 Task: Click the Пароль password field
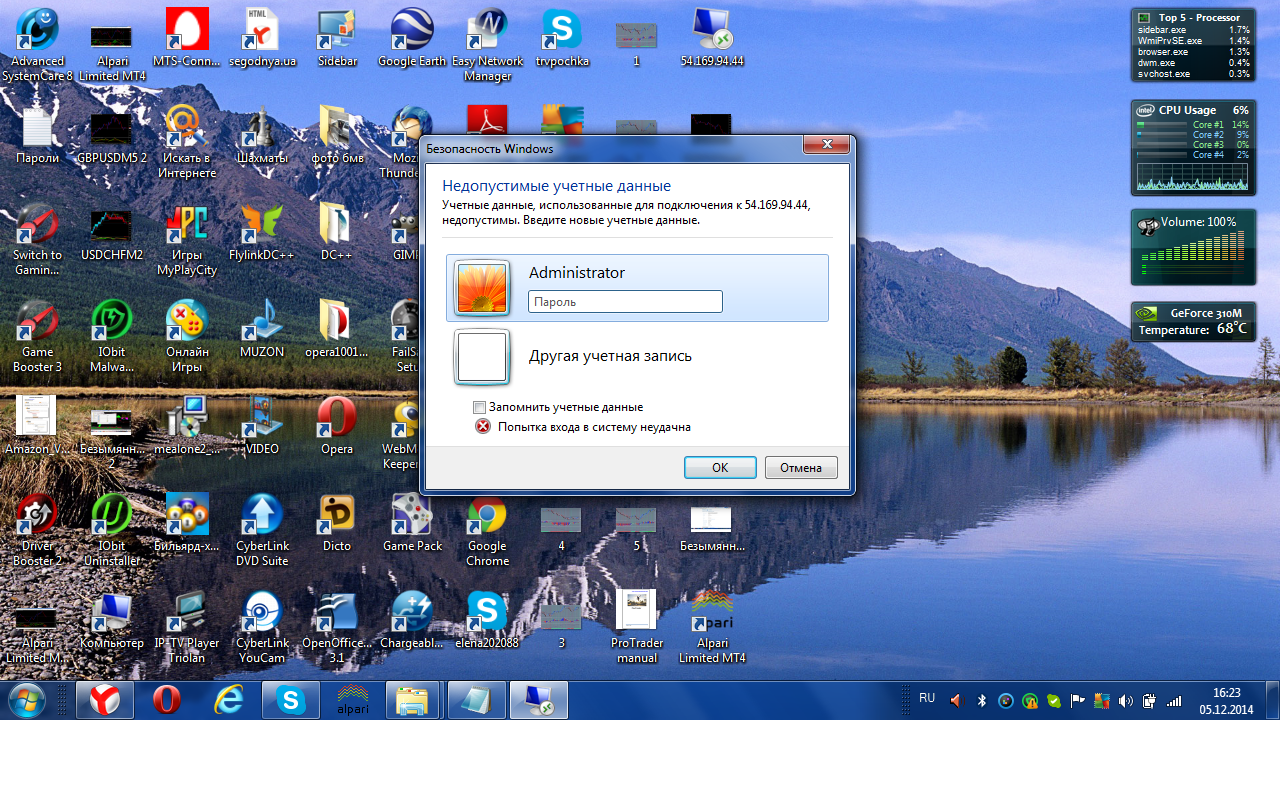tap(625, 301)
